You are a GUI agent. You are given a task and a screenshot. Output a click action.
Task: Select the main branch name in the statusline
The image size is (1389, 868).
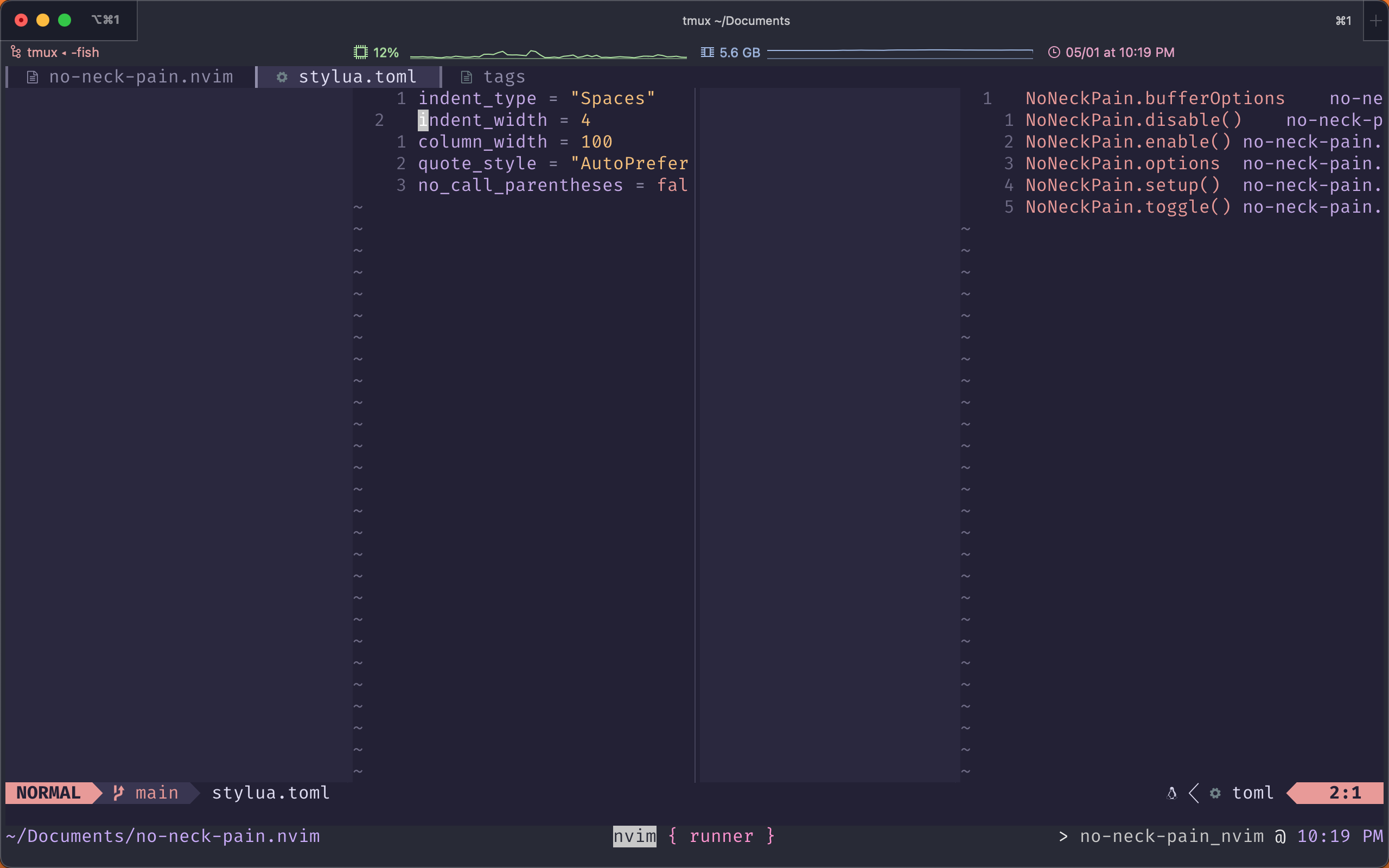[156, 793]
